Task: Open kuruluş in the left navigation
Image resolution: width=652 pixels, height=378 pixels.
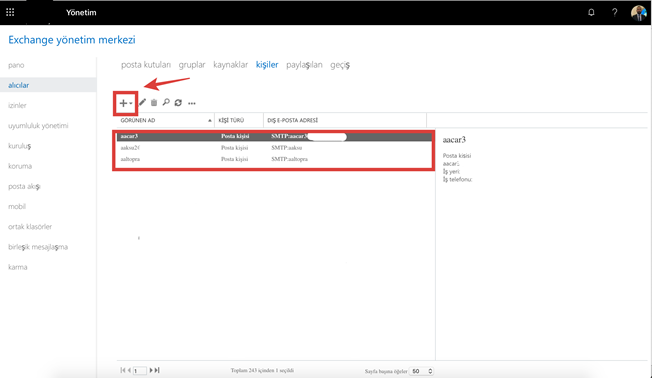Action: [x=20, y=146]
